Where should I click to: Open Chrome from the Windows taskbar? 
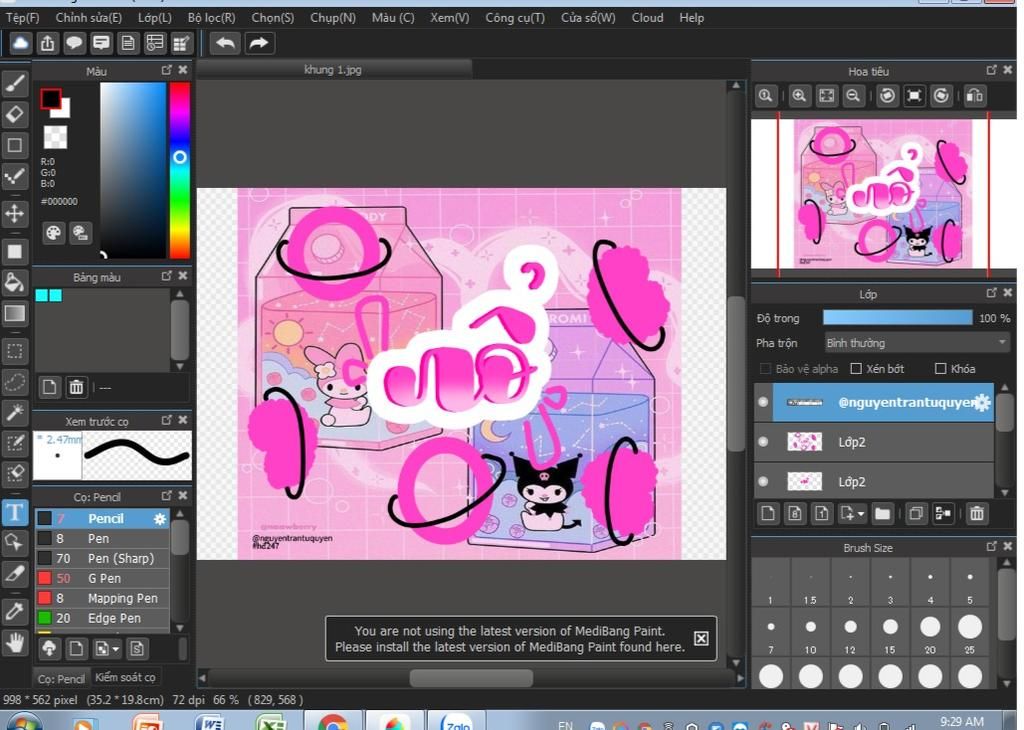coord(333,722)
